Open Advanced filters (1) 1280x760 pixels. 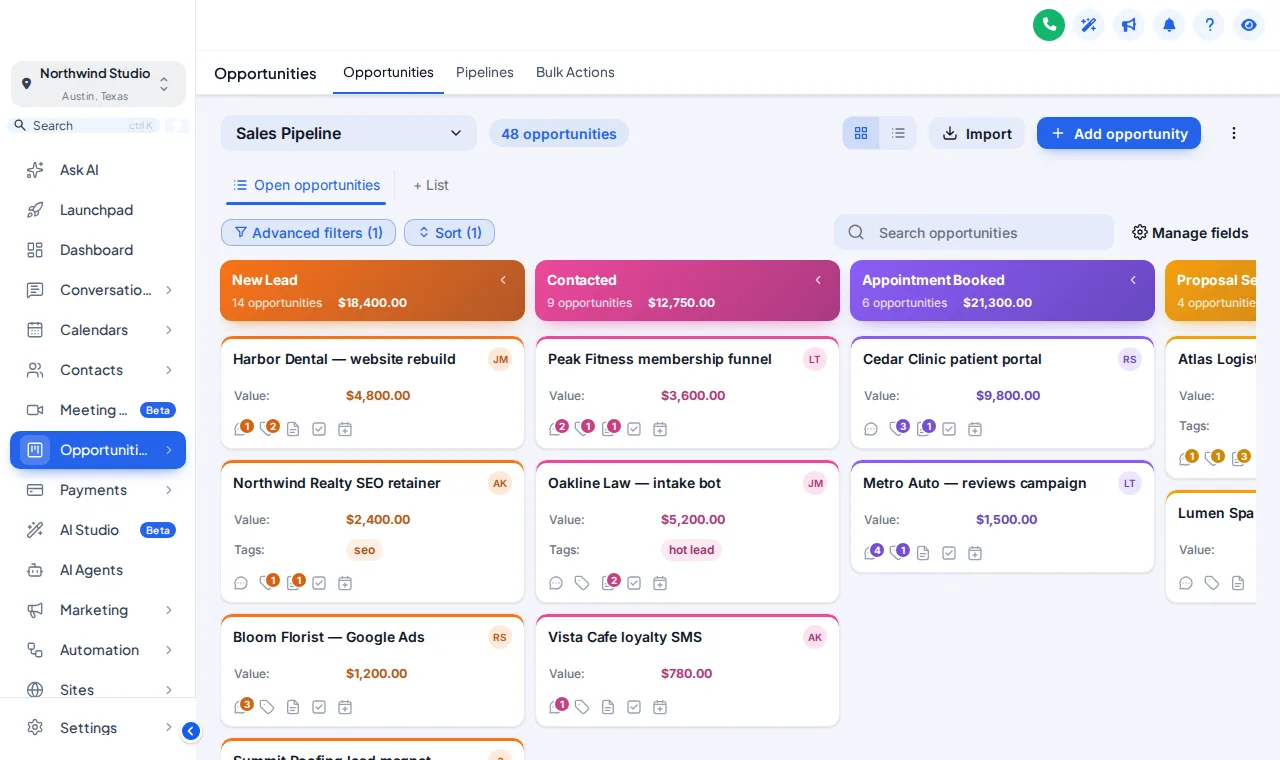308,232
